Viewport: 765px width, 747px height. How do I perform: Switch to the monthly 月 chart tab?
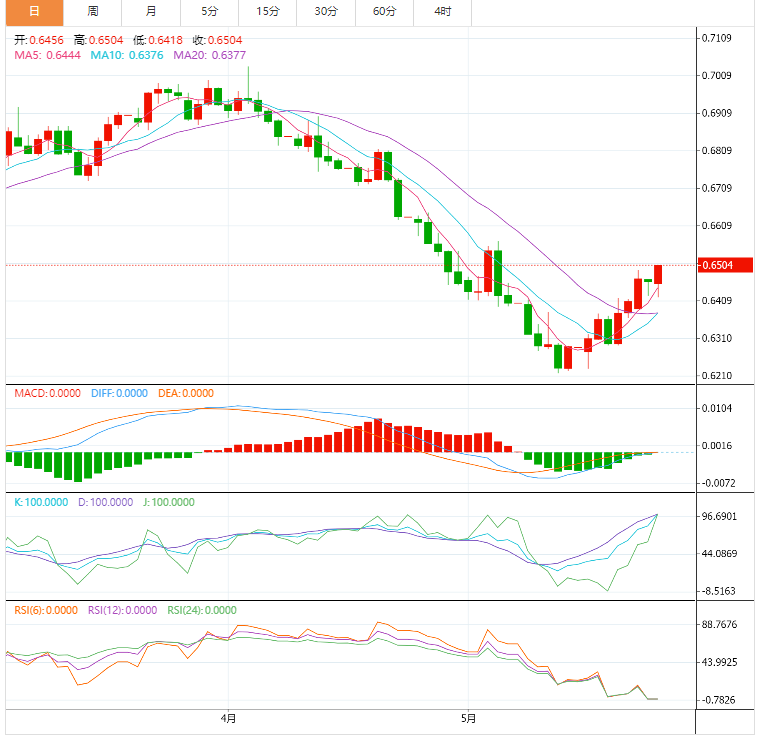click(151, 12)
